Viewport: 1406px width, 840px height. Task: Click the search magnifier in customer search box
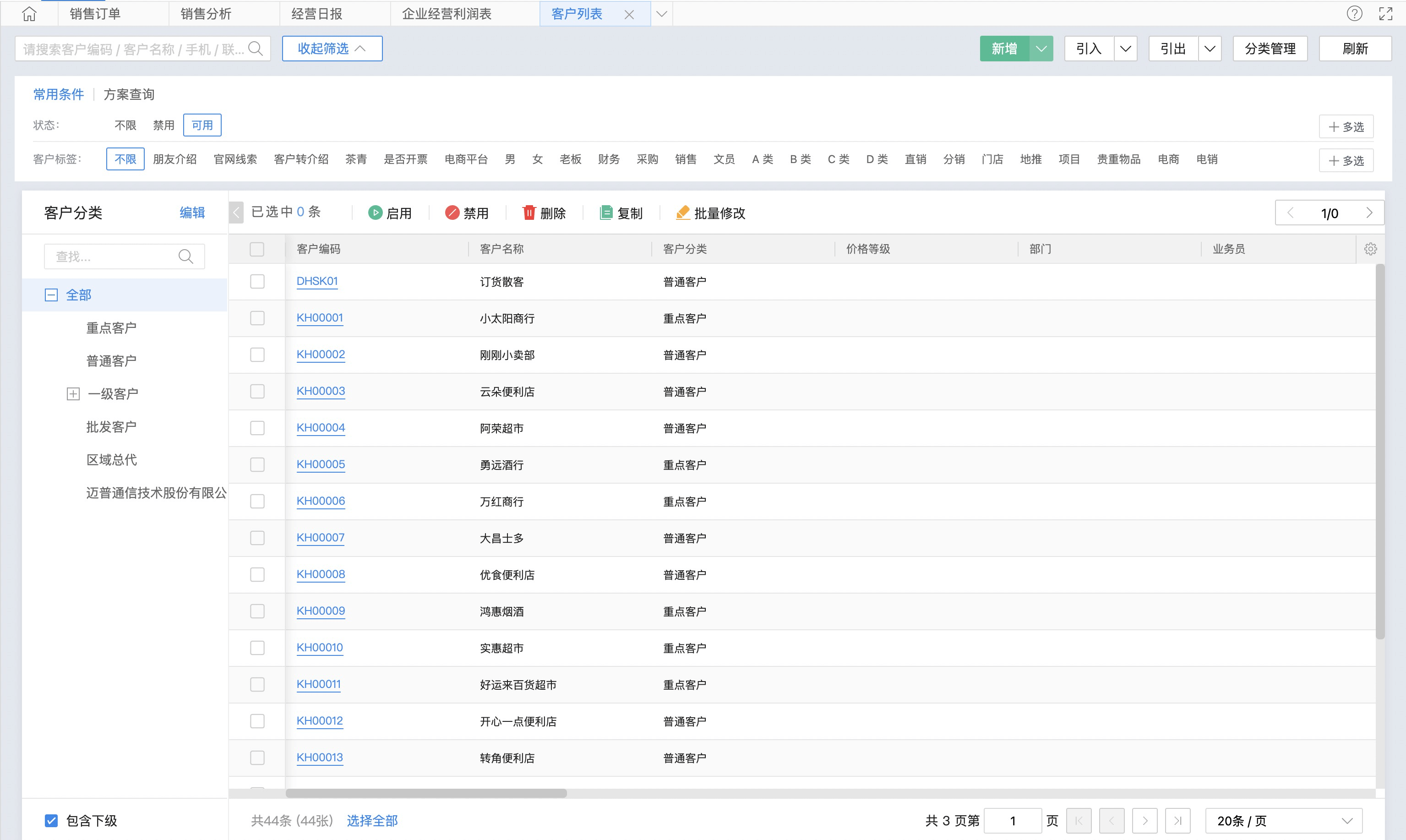pyautogui.click(x=256, y=49)
